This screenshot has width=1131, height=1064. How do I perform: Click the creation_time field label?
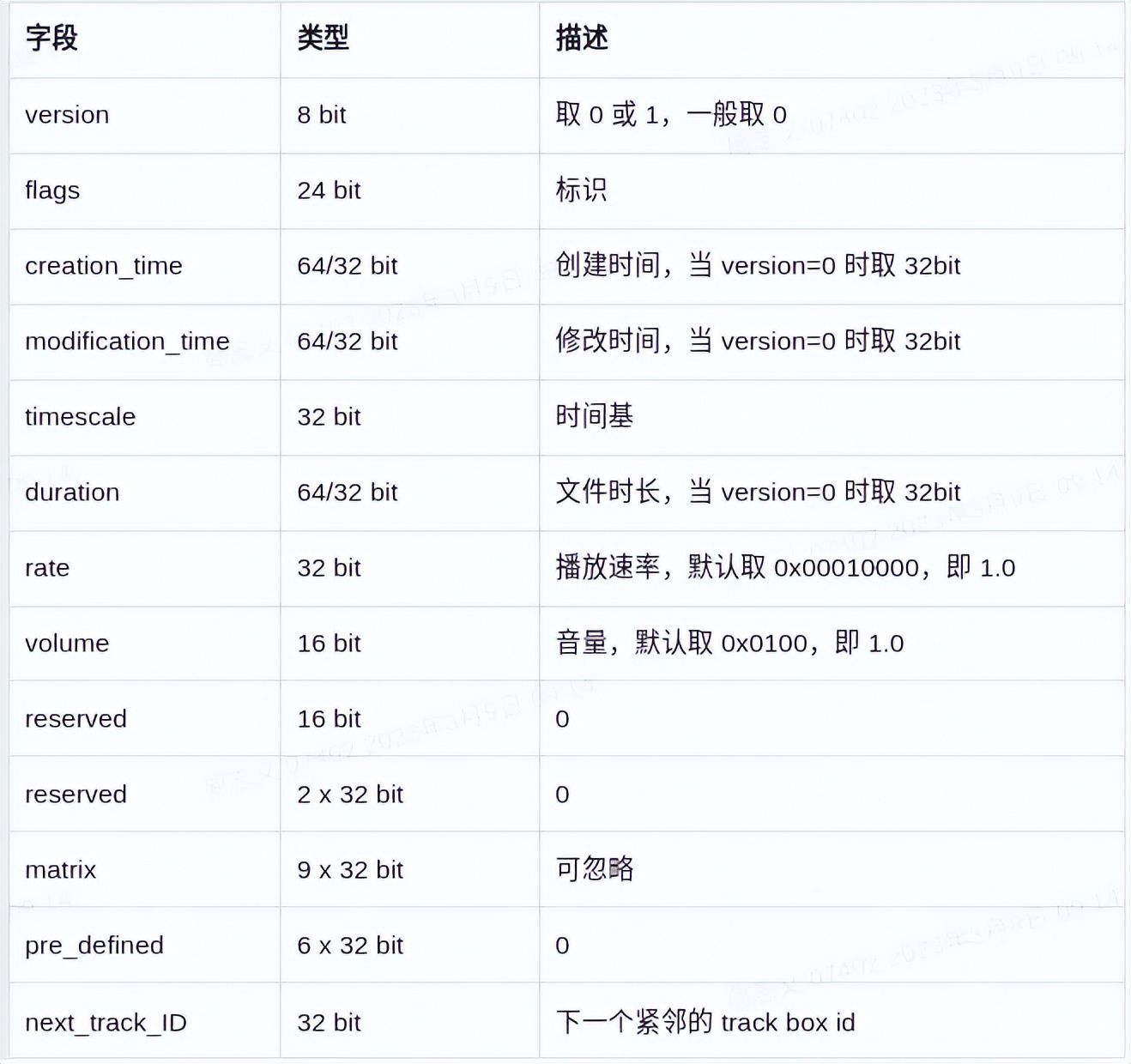(x=104, y=266)
